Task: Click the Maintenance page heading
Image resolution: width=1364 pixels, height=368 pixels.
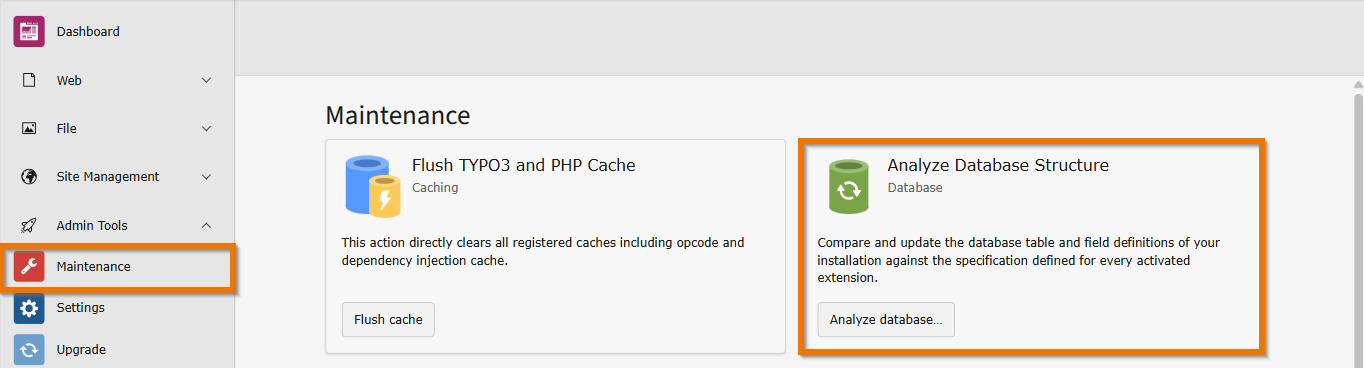Action: [398, 115]
